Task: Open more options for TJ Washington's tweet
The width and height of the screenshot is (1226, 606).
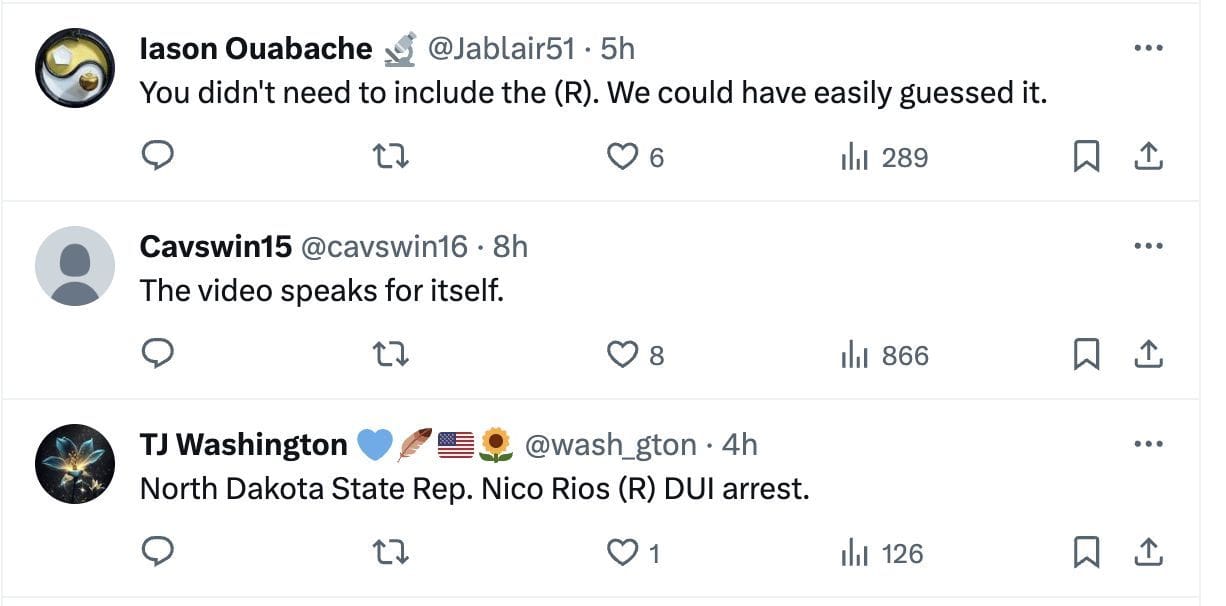Action: pos(1150,443)
